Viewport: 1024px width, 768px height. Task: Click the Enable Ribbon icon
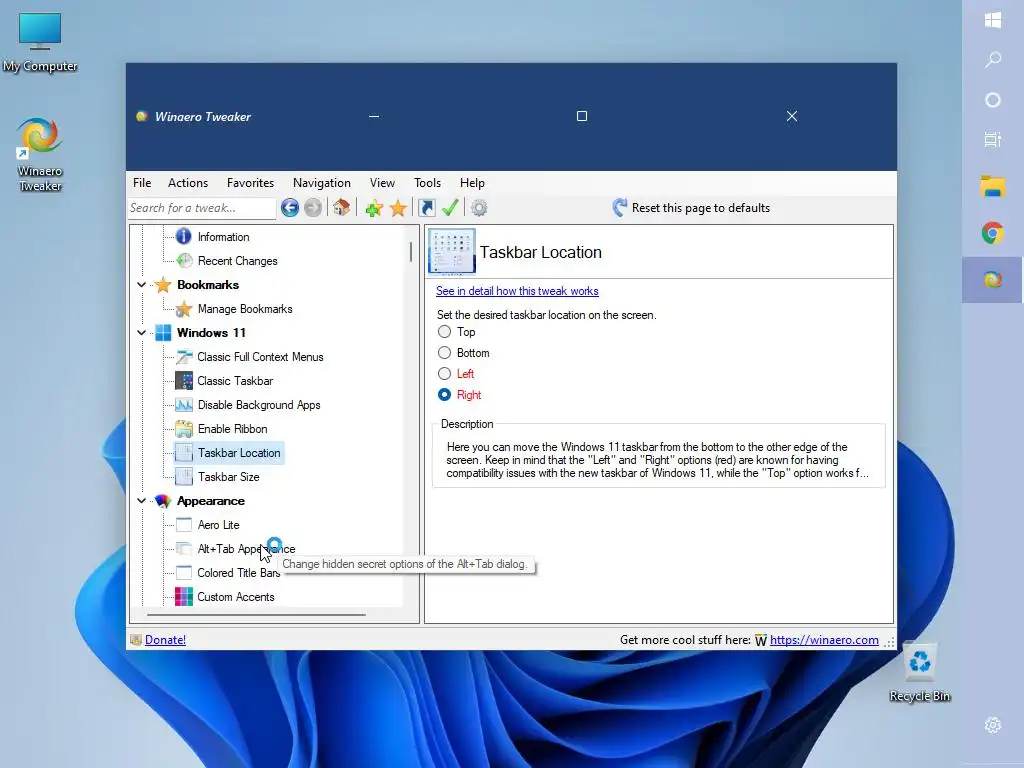[184, 429]
